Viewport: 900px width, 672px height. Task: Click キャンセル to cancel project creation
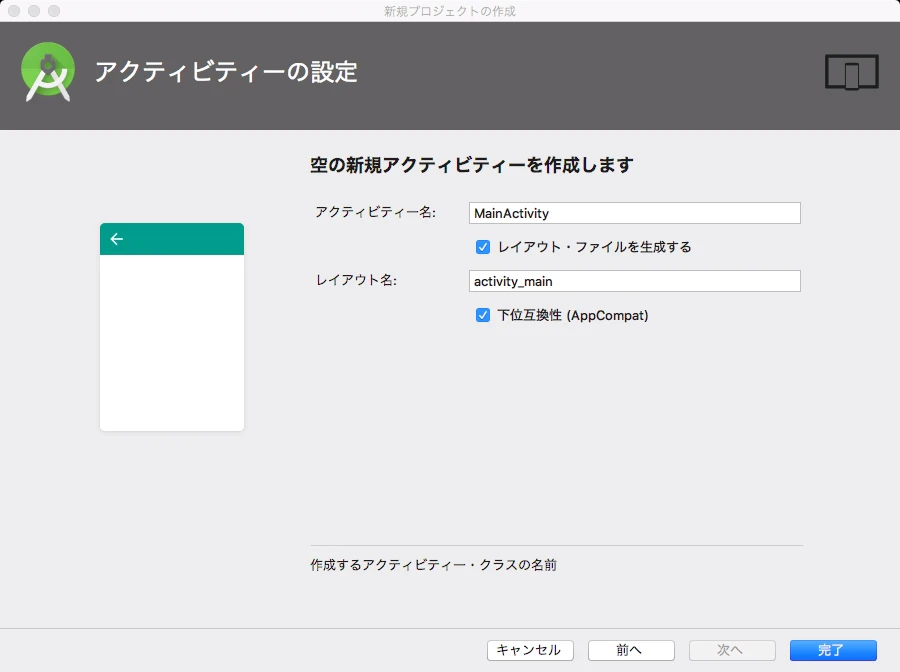(530, 649)
